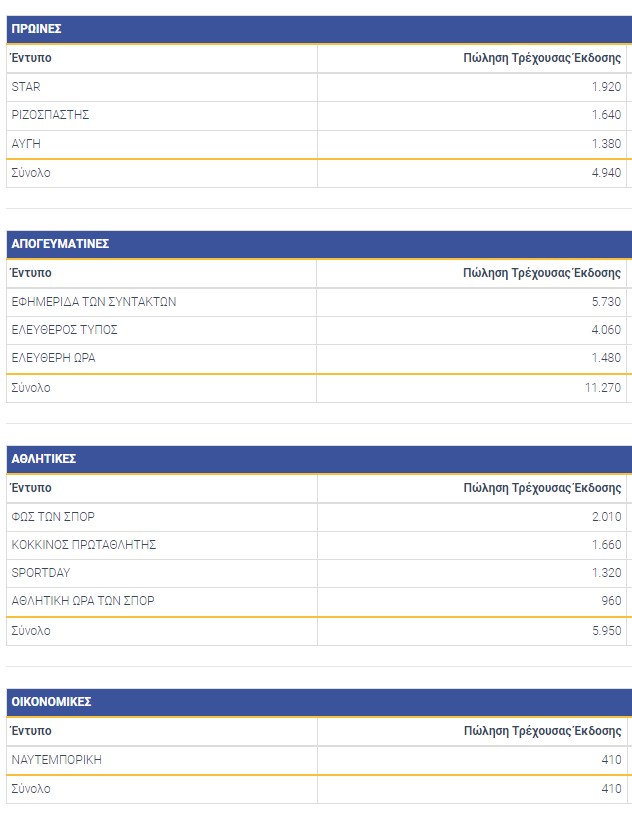632x831 pixels.
Task: Select ΕΦΗΜΕΡΙΔΑ ΤΩΝ ΣΥΝΤΑΚΤΩΝ entry
Action: 94,302
